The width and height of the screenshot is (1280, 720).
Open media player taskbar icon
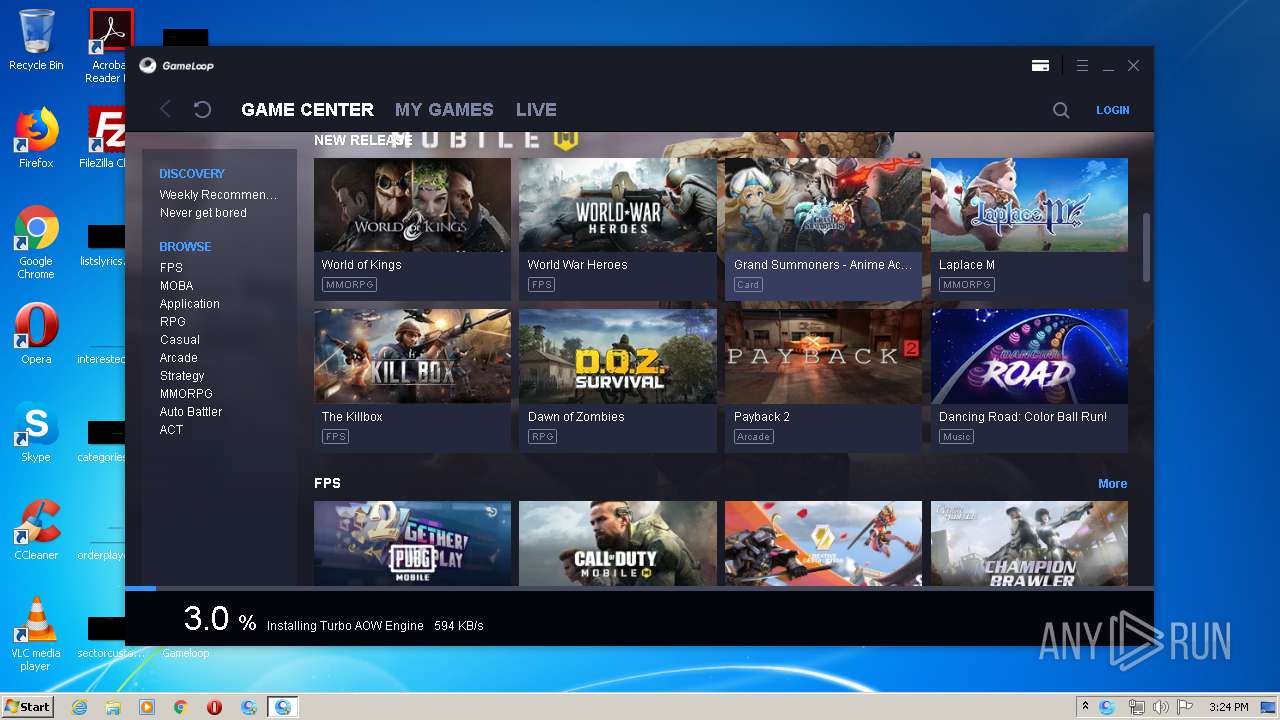[x=147, y=707]
